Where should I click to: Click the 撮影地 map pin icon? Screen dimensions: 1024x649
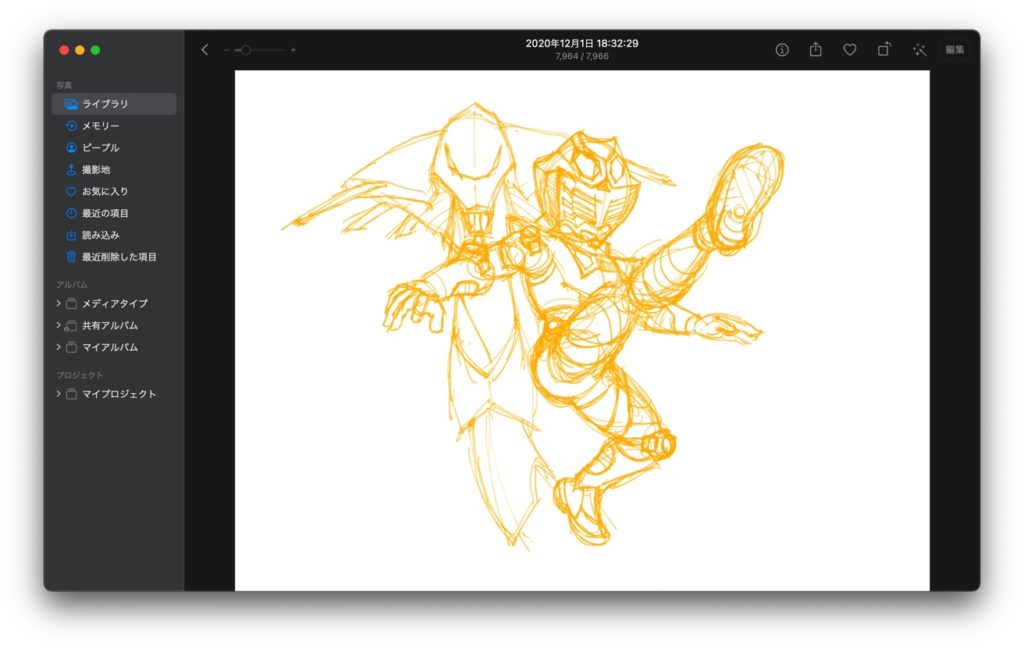point(71,169)
